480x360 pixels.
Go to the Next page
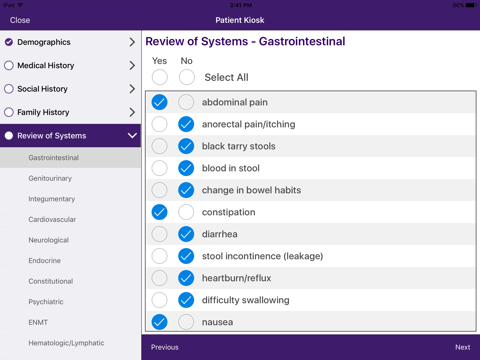point(463,347)
